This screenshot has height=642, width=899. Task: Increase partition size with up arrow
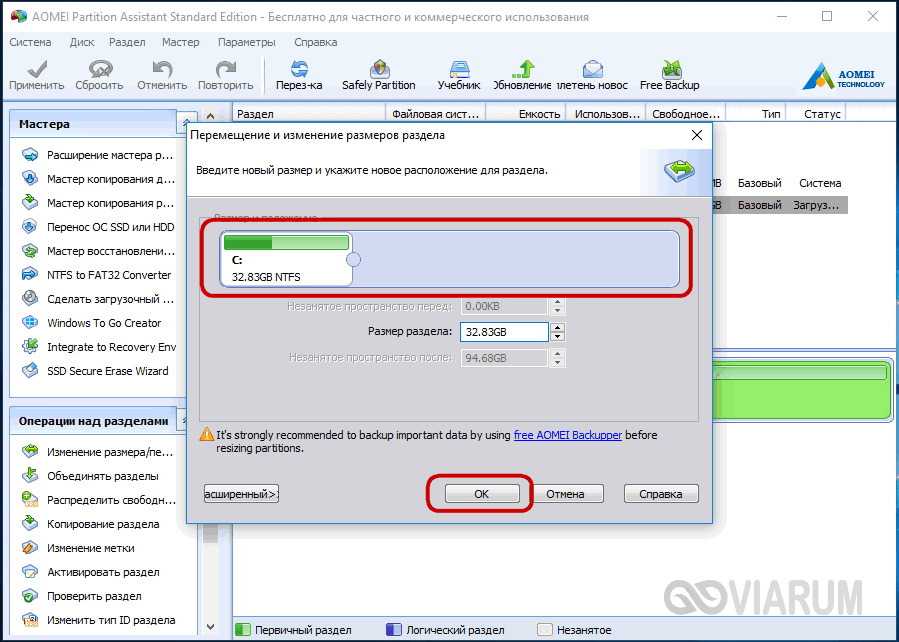pyautogui.click(x=558, y=327)
